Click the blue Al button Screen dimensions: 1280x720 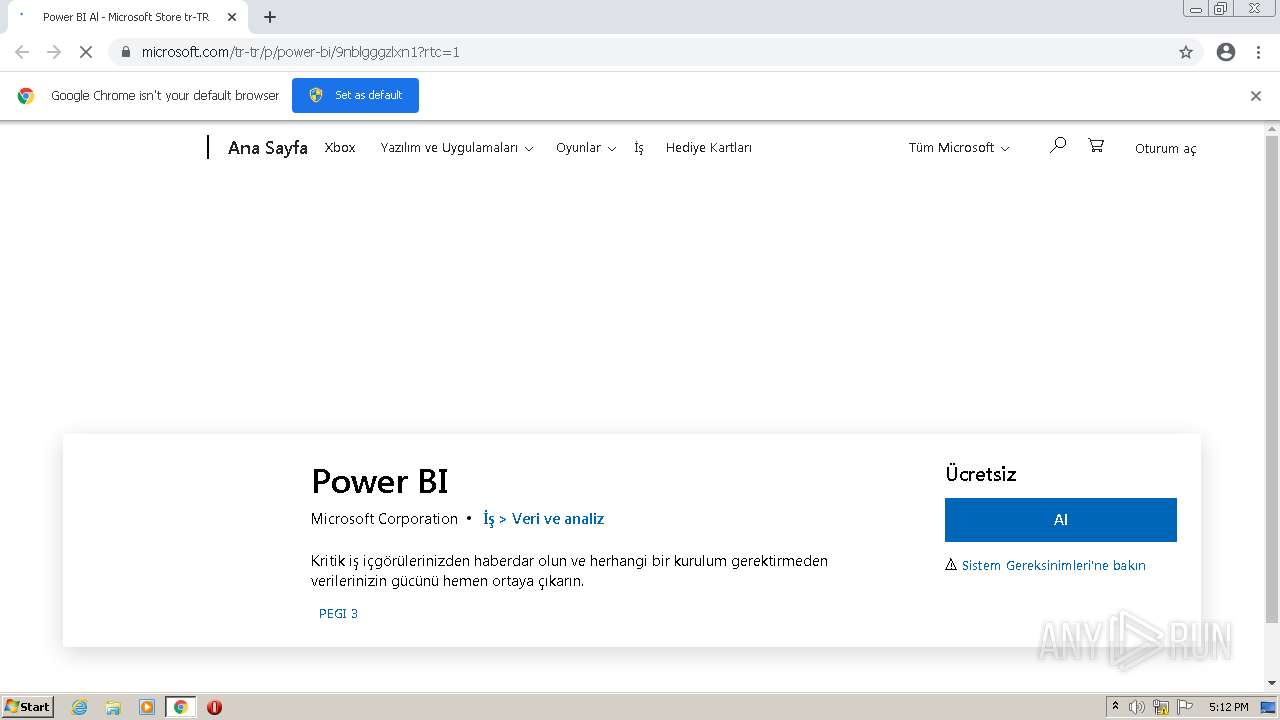(x=1061, y=520)
